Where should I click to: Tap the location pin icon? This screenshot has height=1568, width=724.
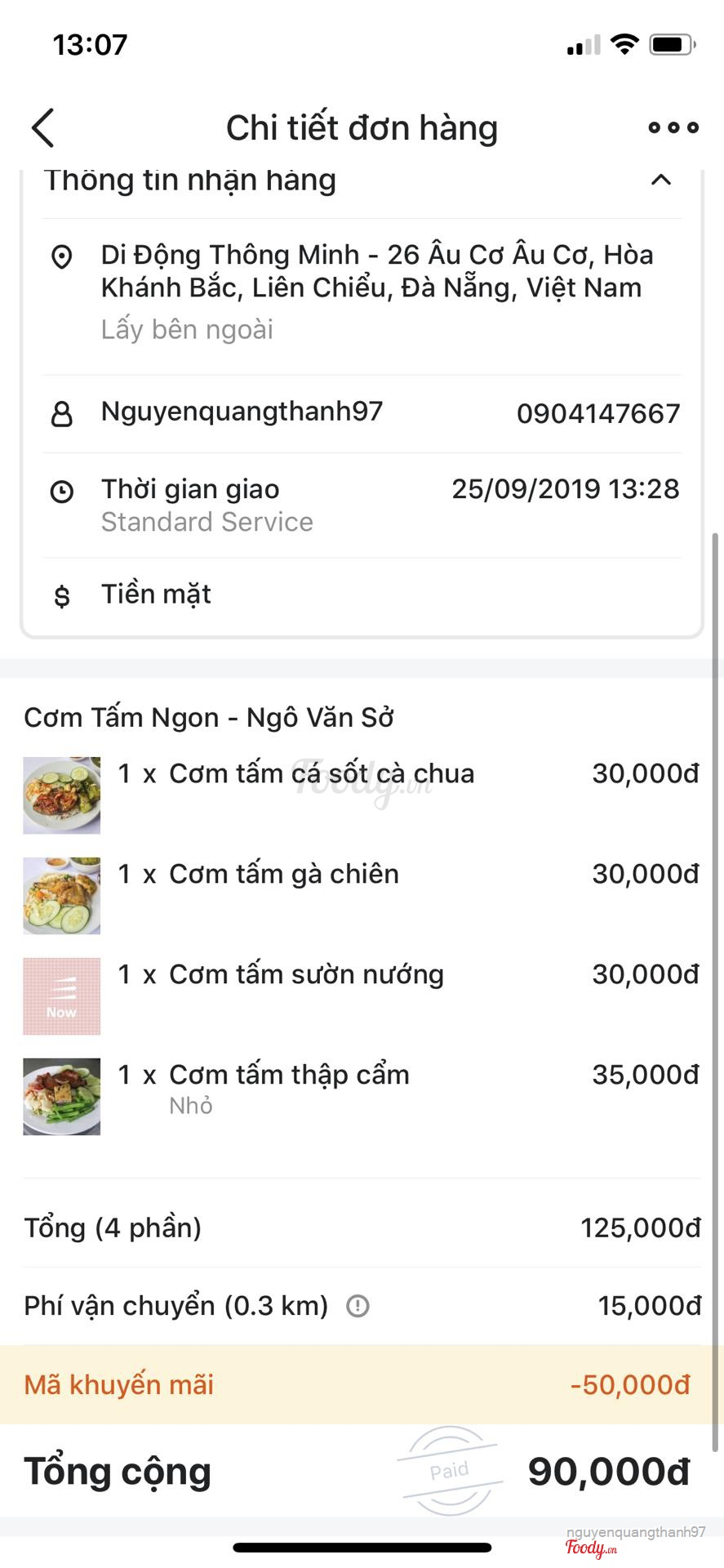point(62,257)
